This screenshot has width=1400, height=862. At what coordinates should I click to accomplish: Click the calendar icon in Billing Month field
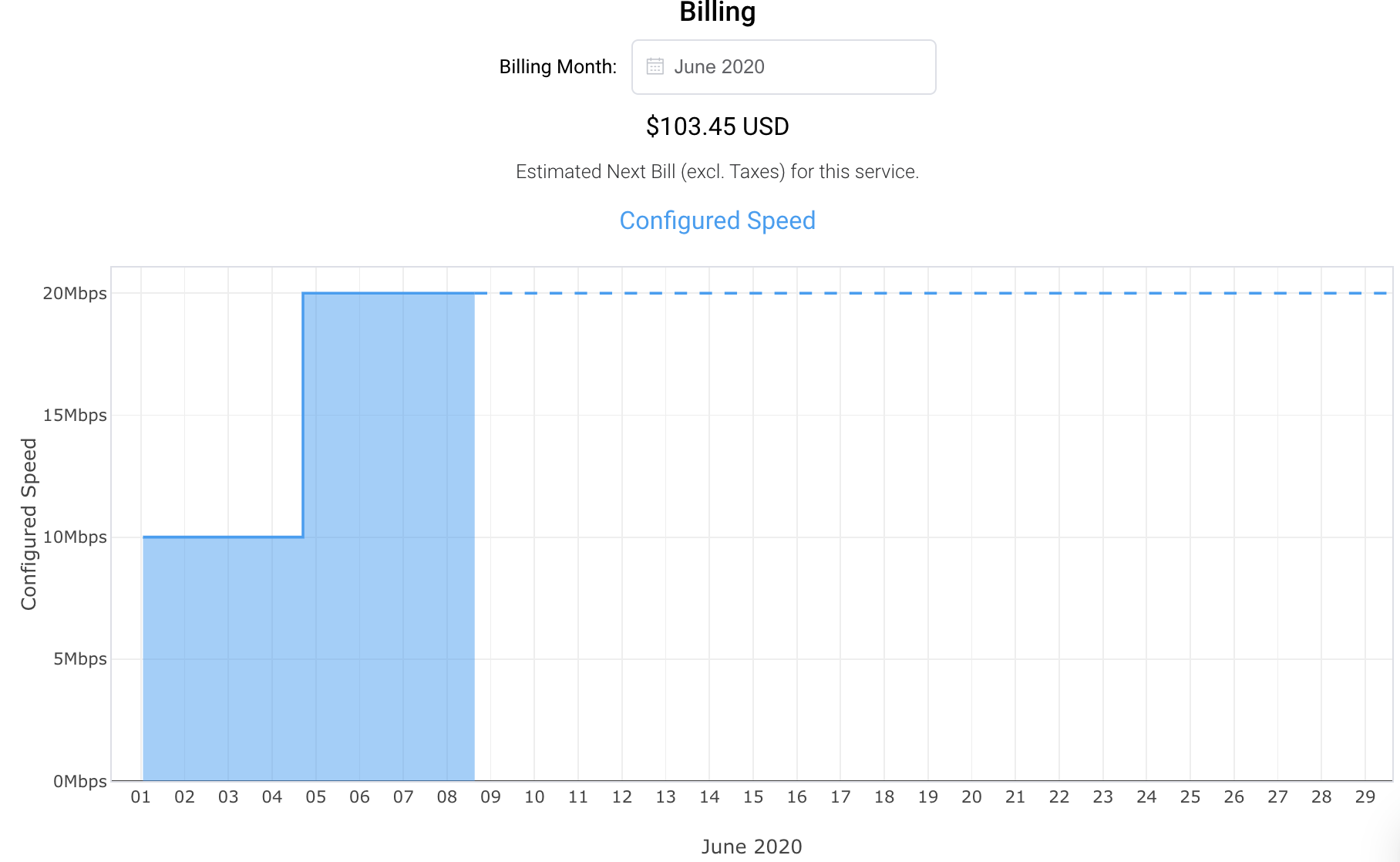(655, 66)
